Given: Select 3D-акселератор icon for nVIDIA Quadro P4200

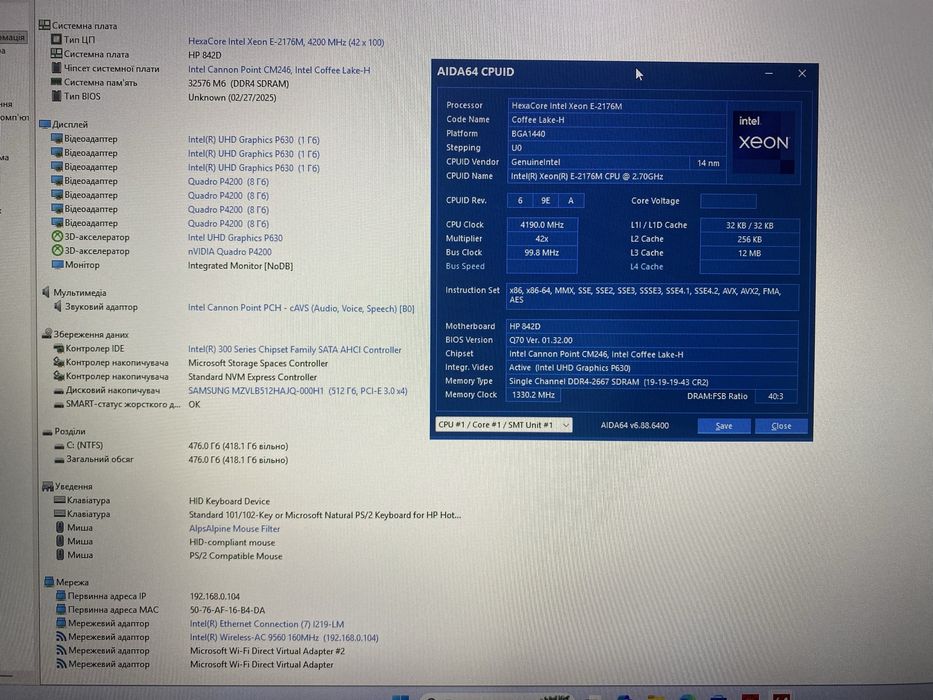Looking at the screenshot, I should coord(57,251).
